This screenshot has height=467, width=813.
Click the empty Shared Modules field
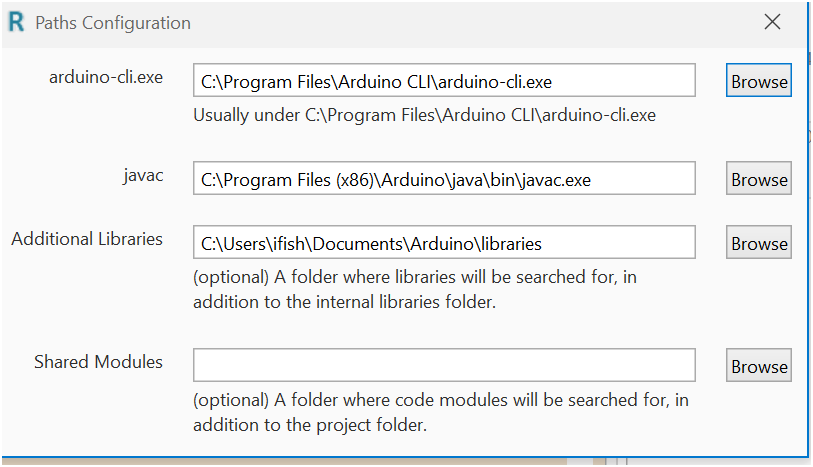[444, 365]
